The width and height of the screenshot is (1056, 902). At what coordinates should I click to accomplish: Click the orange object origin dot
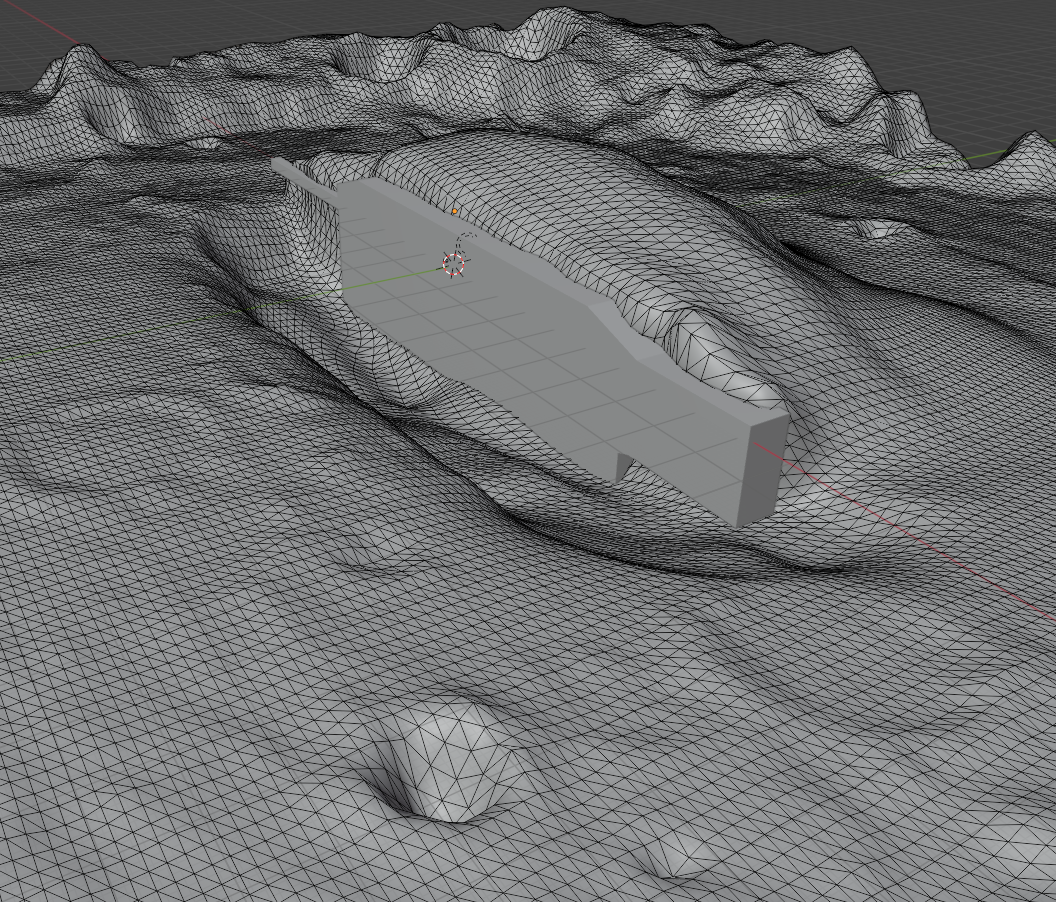click(x=456, y=212)
